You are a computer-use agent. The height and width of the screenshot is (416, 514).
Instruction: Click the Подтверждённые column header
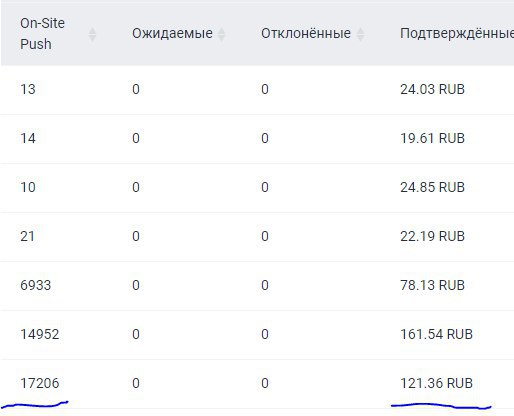[457, 33]
